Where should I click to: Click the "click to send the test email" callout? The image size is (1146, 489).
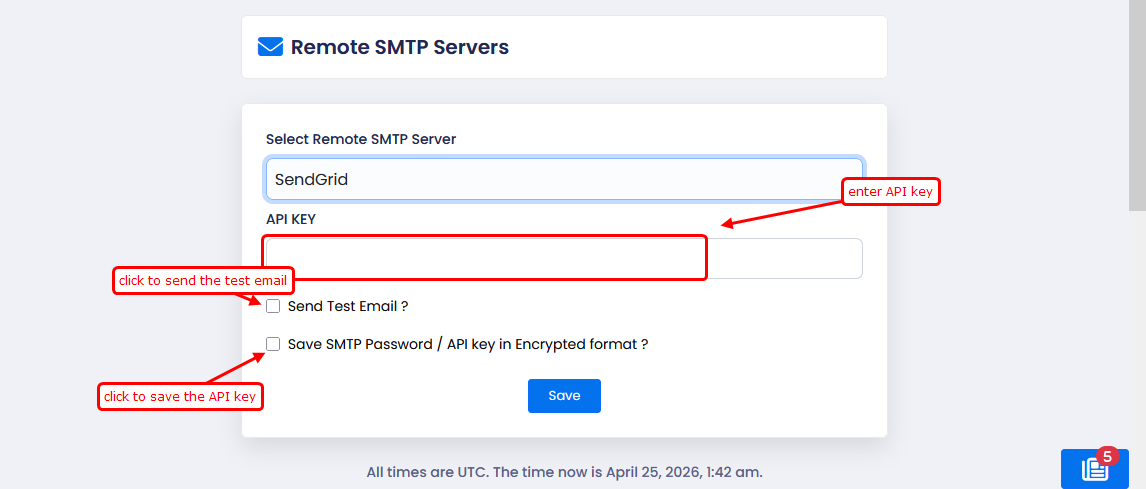coord(203,281)
